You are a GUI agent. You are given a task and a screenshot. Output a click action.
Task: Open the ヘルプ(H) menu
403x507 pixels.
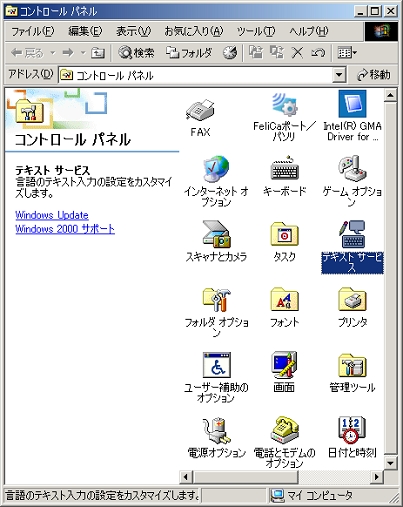pos(309,32)
